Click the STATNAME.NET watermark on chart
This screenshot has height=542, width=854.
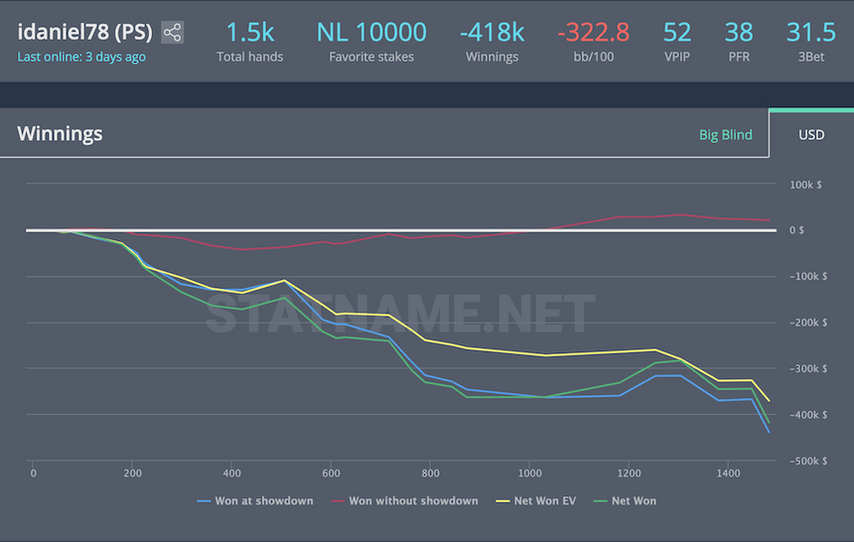click(x=400, y=313)
